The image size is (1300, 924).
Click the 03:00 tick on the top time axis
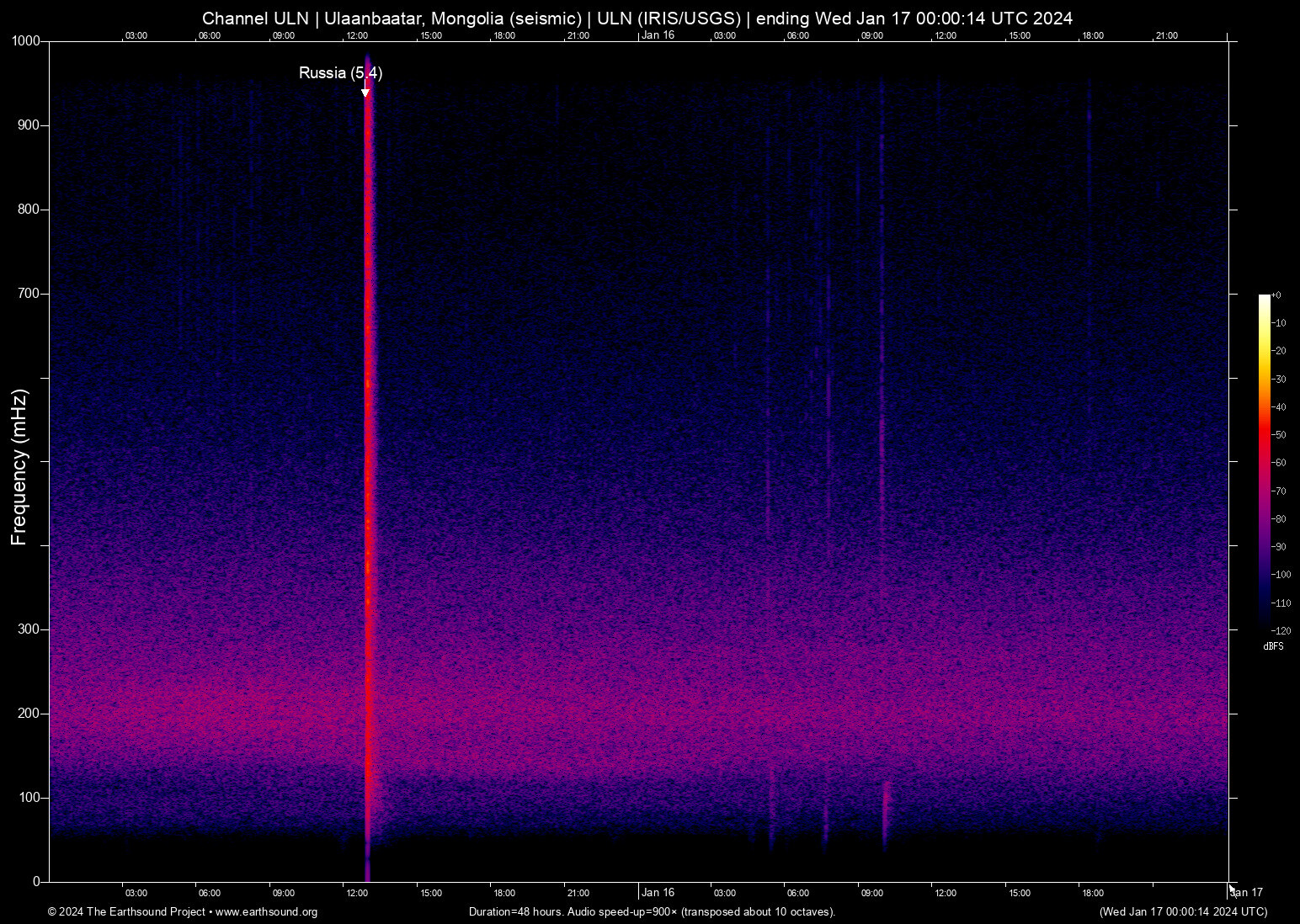136,35
